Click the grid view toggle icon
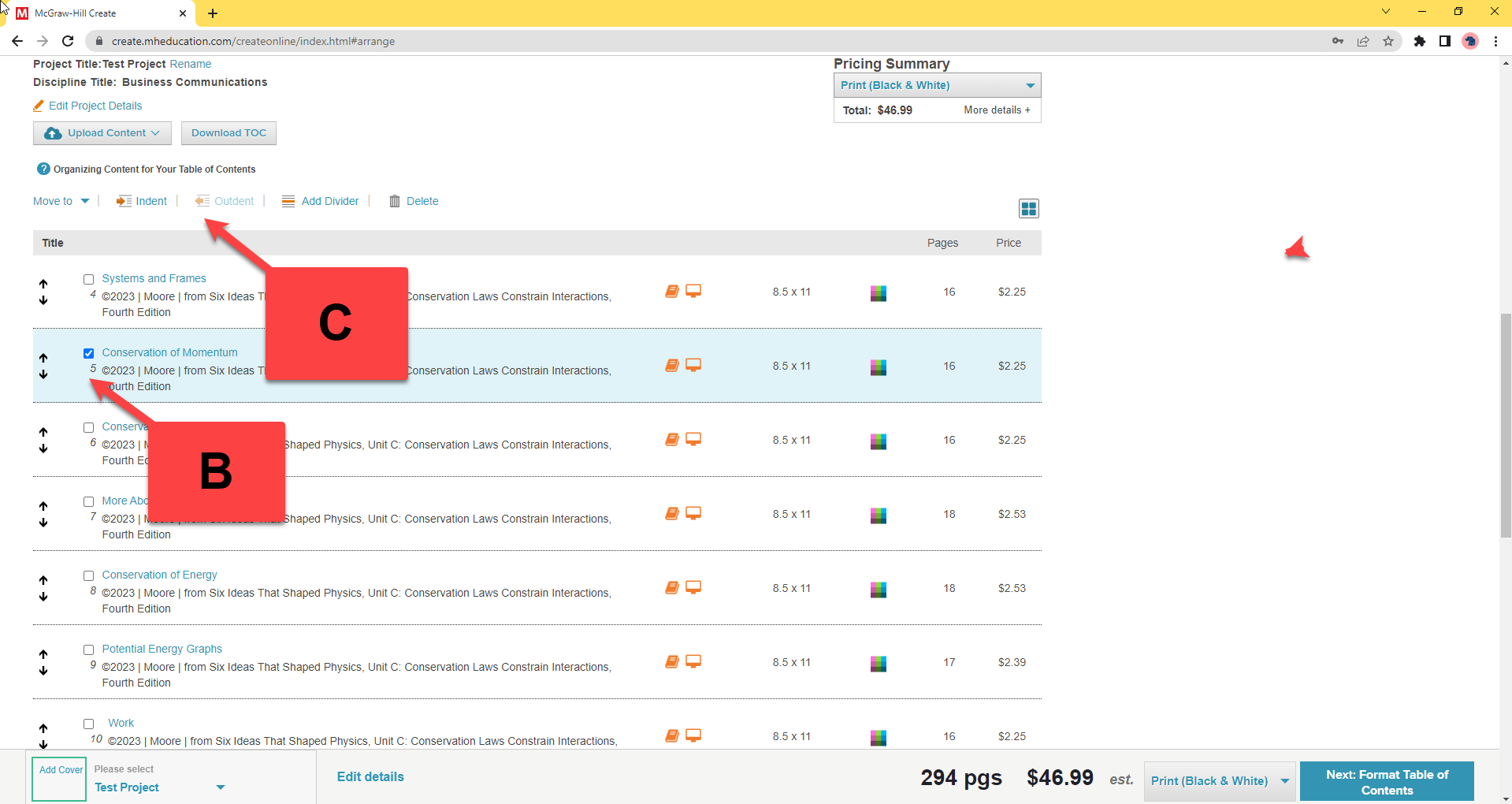 tap(1028, 208)
